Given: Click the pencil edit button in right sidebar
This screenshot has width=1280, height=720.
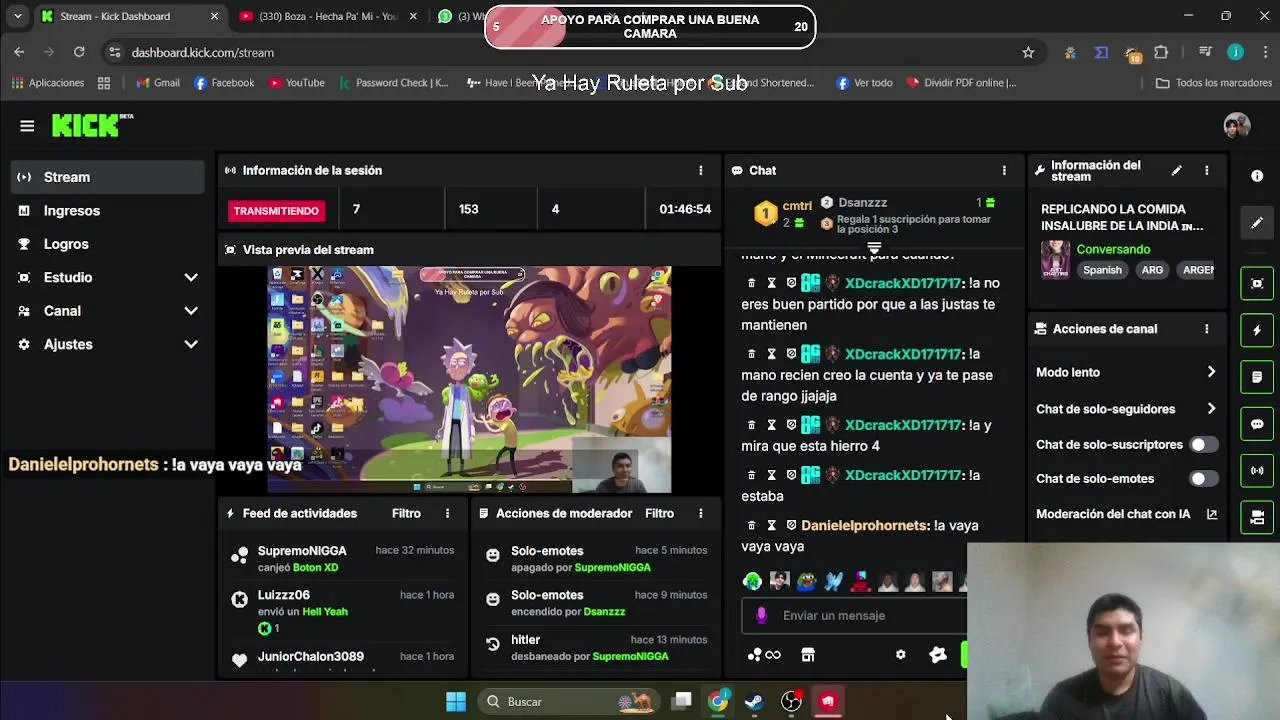Looking at the screenshot, I should [x=1257, y=223].
